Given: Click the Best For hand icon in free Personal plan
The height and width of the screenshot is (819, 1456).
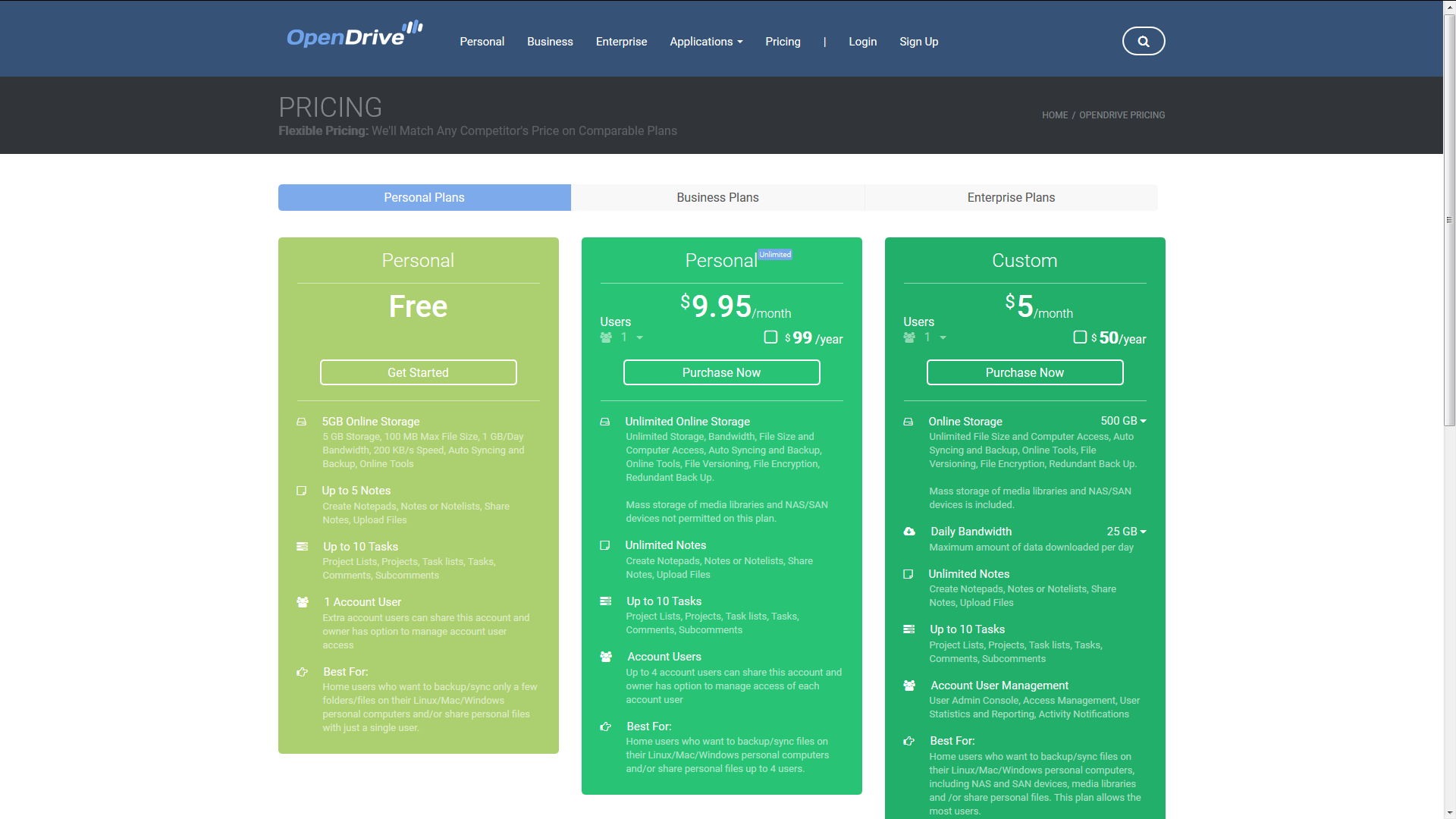Looking at the screenshot, I should pos(302,672).
